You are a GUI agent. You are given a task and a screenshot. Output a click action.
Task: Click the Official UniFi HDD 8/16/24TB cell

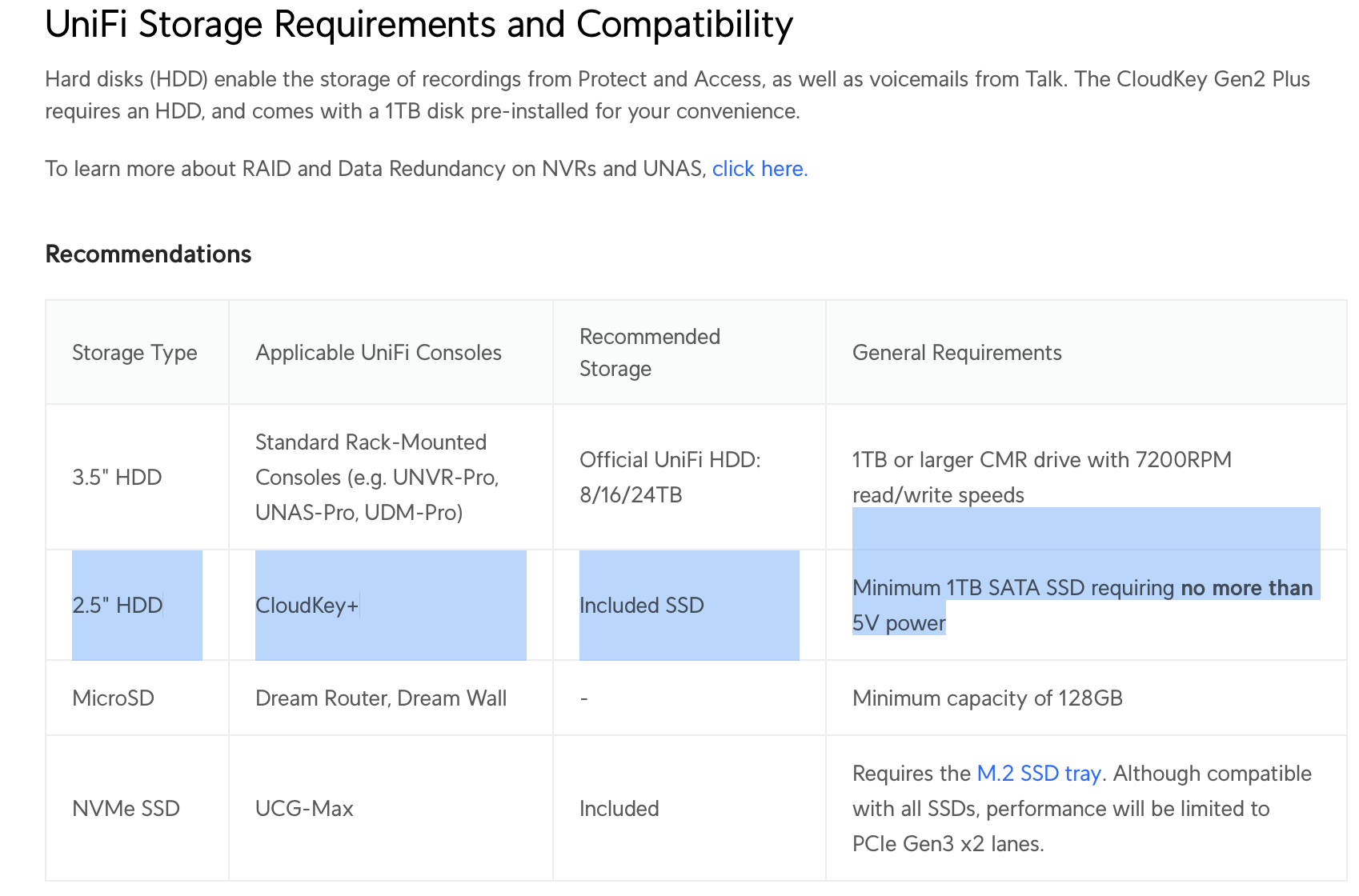click(669, 478)
